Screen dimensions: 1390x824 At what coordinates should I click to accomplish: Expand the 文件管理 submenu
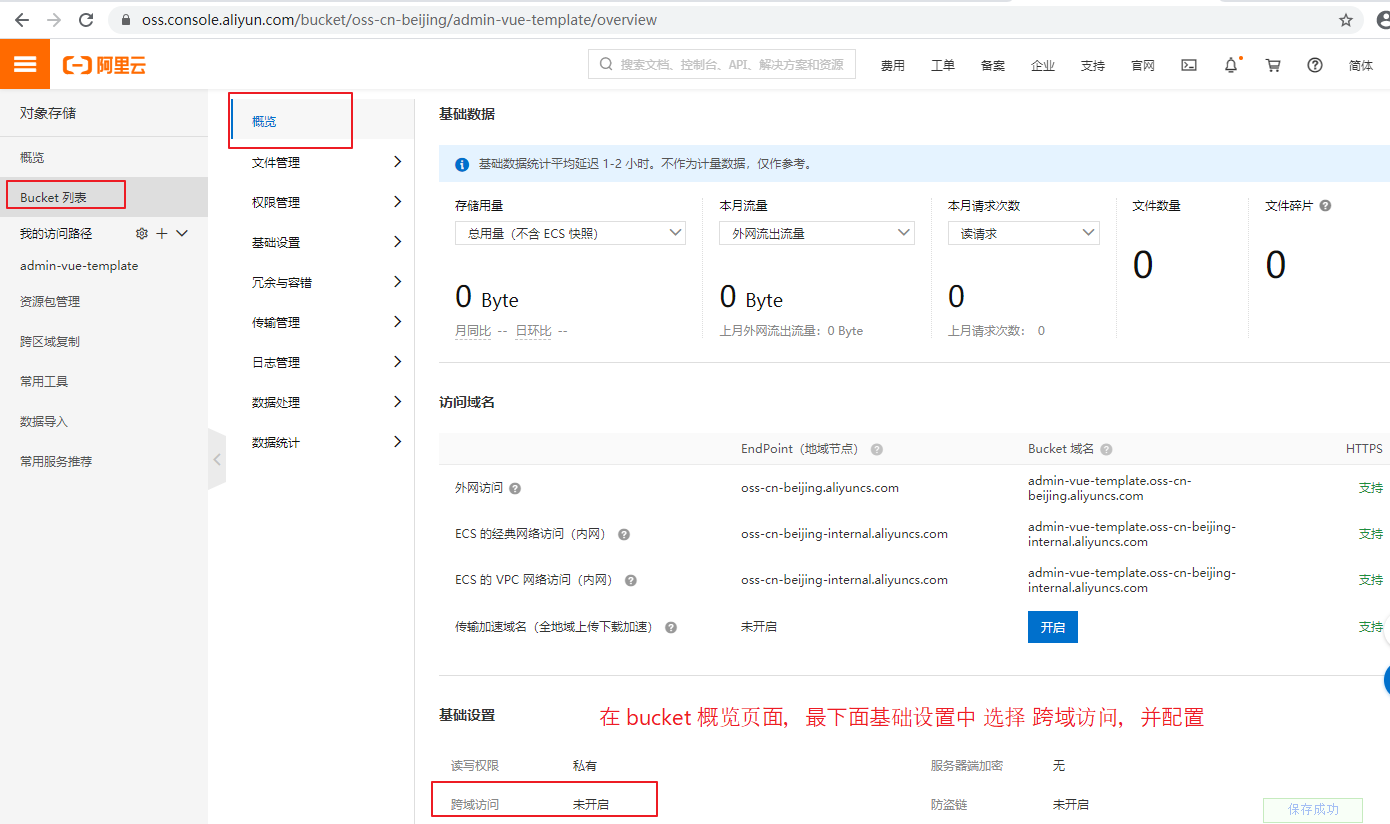click(x=397, y=162)
